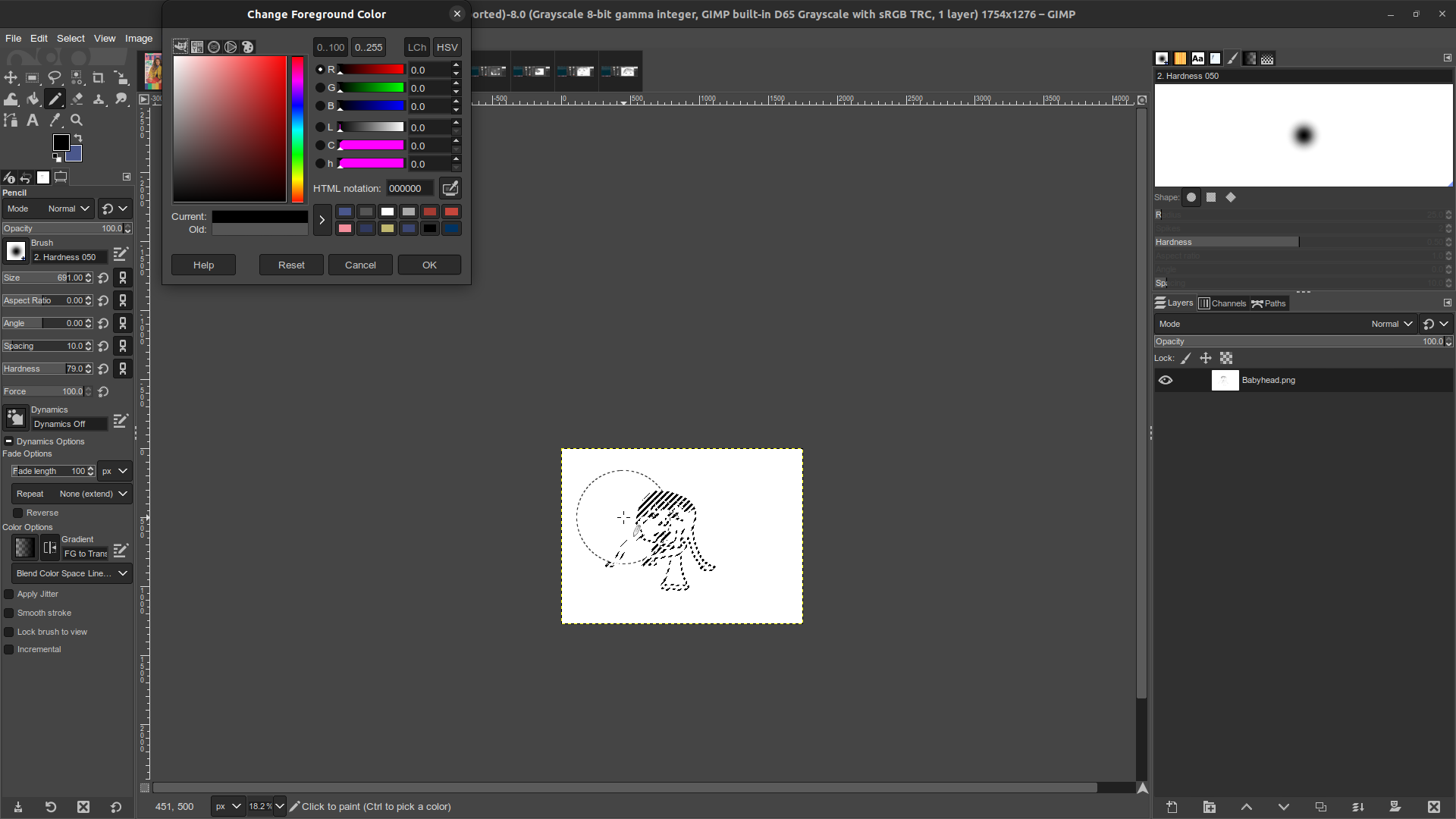Confirm color choice with OK button
The image size is (1456, 819).
(429, 265)
